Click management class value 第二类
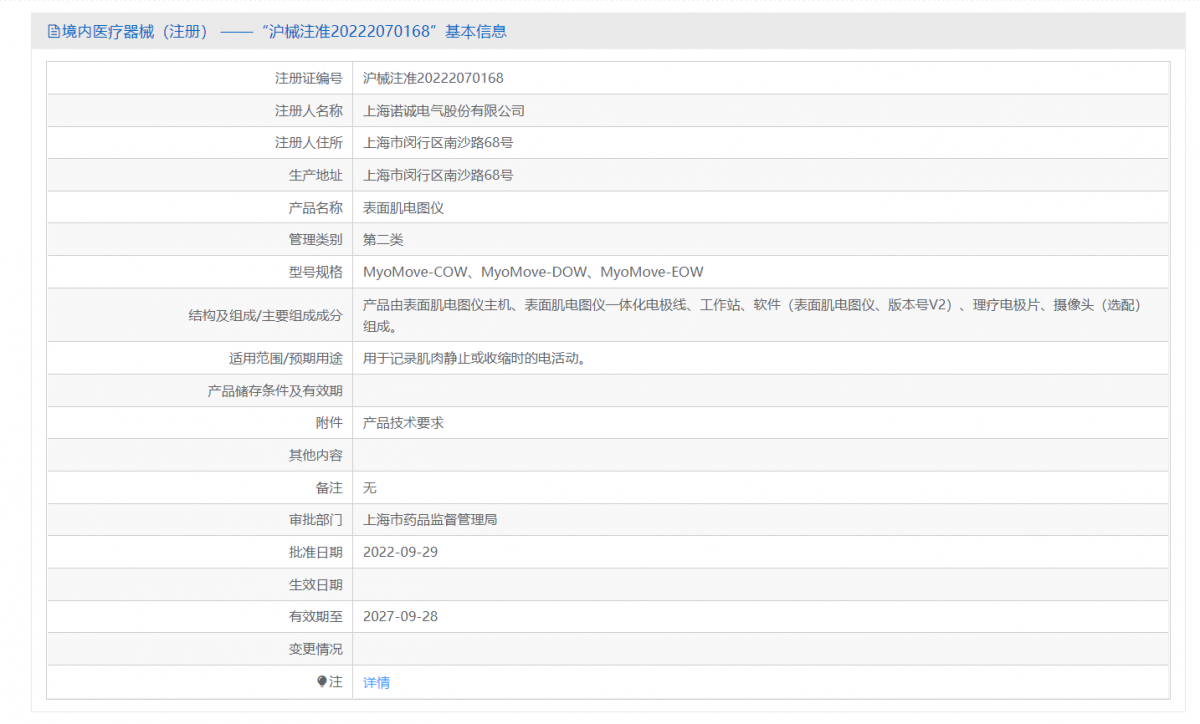 pos(383,240)
